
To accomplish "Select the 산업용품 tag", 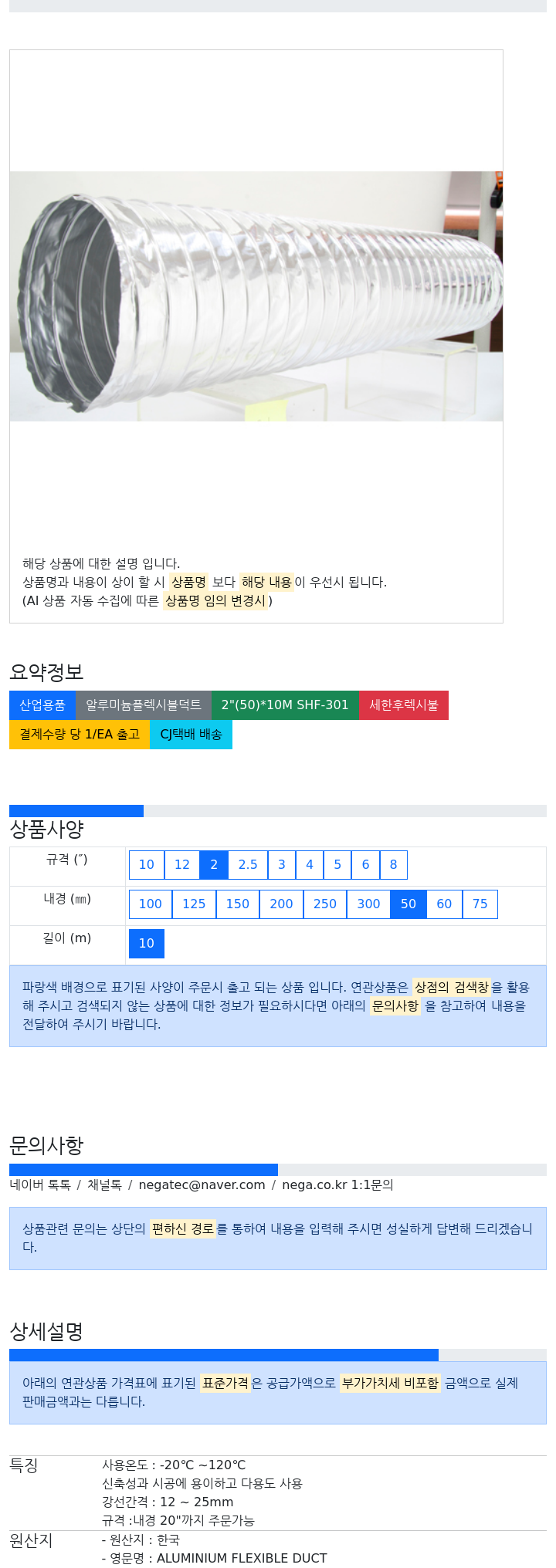I will pyautogui.click(x=42, y=705).
